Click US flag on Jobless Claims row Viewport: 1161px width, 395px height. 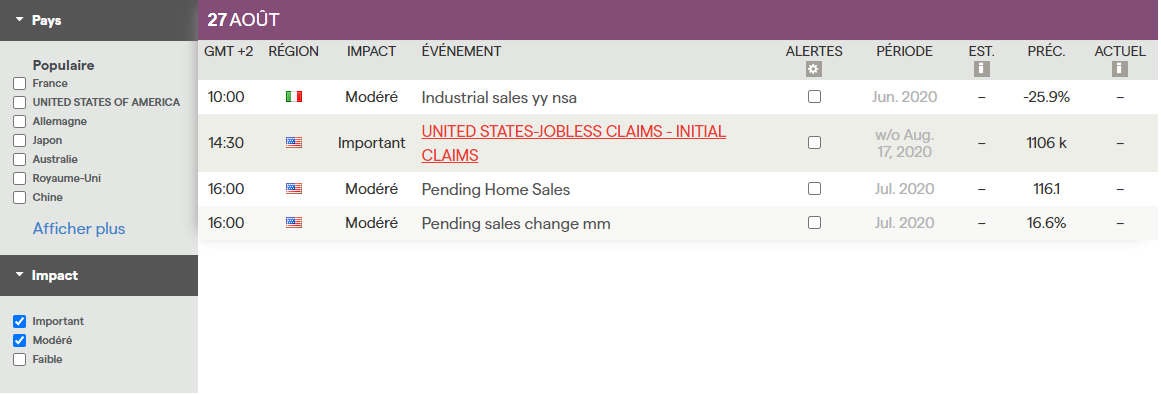point(294,142)
